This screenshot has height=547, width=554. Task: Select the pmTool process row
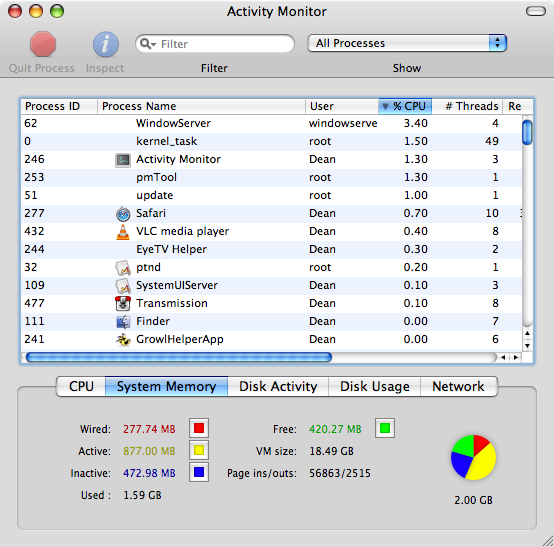click(x=271, y=177)
